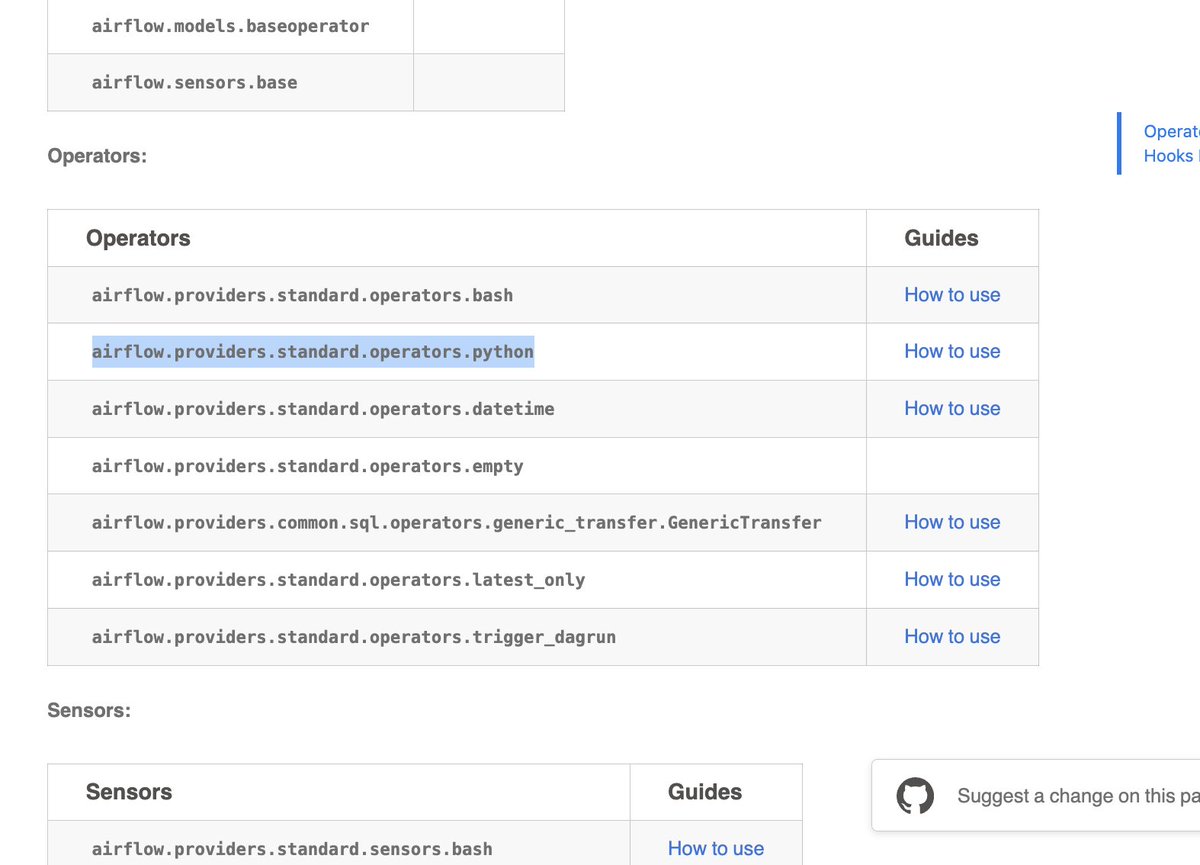
Task: Open How to use for operators.python
Action: (952, 351)
